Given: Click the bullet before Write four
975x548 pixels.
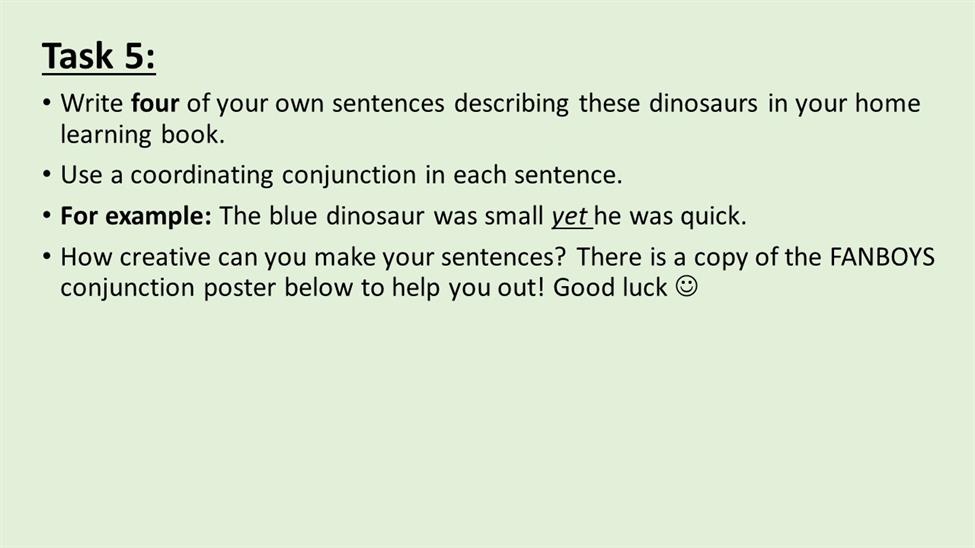Looking at the screenshot, I should pyautogui.click(x=47, y=102).
